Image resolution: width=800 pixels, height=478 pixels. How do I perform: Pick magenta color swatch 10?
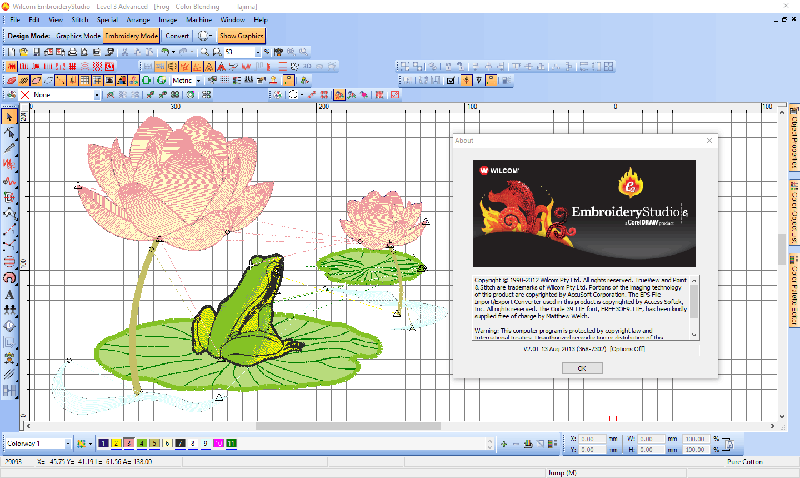click(218, 443)
